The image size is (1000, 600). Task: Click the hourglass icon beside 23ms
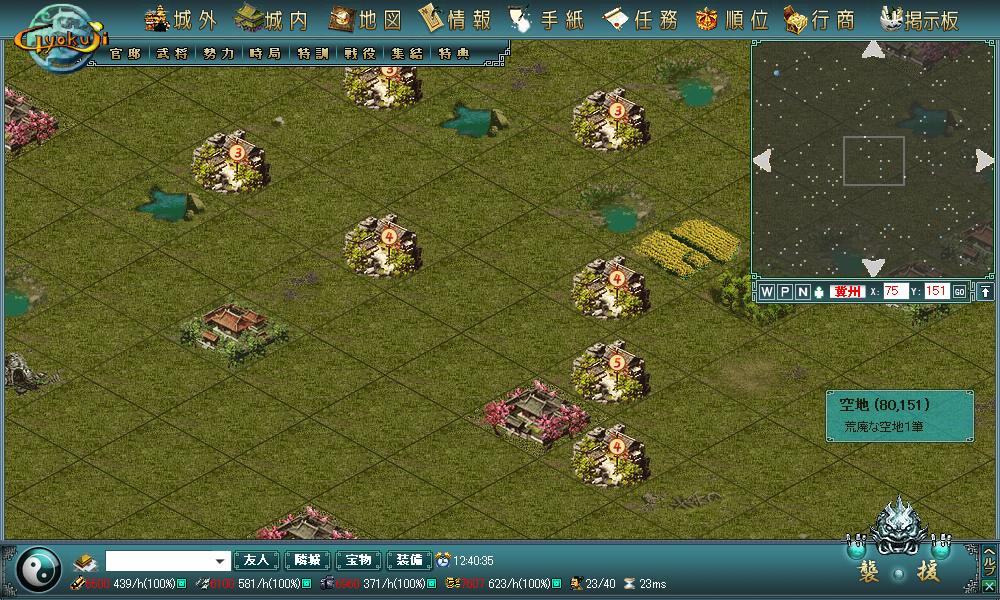click(629, 583)
